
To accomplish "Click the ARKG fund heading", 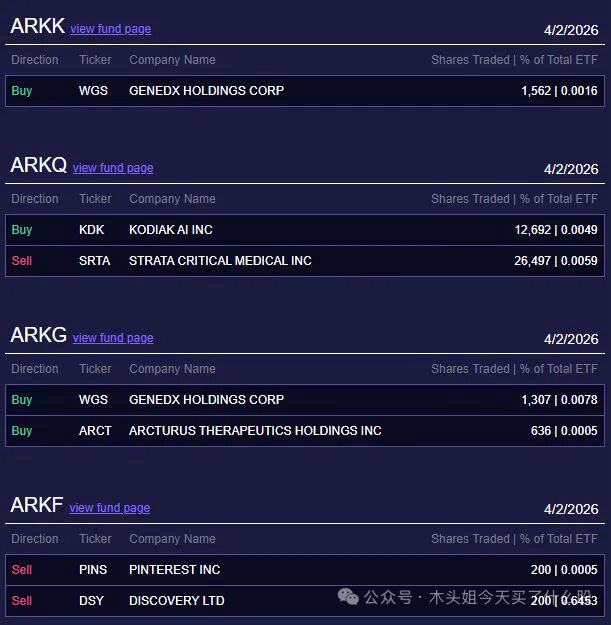I will [x=39, y=335].
